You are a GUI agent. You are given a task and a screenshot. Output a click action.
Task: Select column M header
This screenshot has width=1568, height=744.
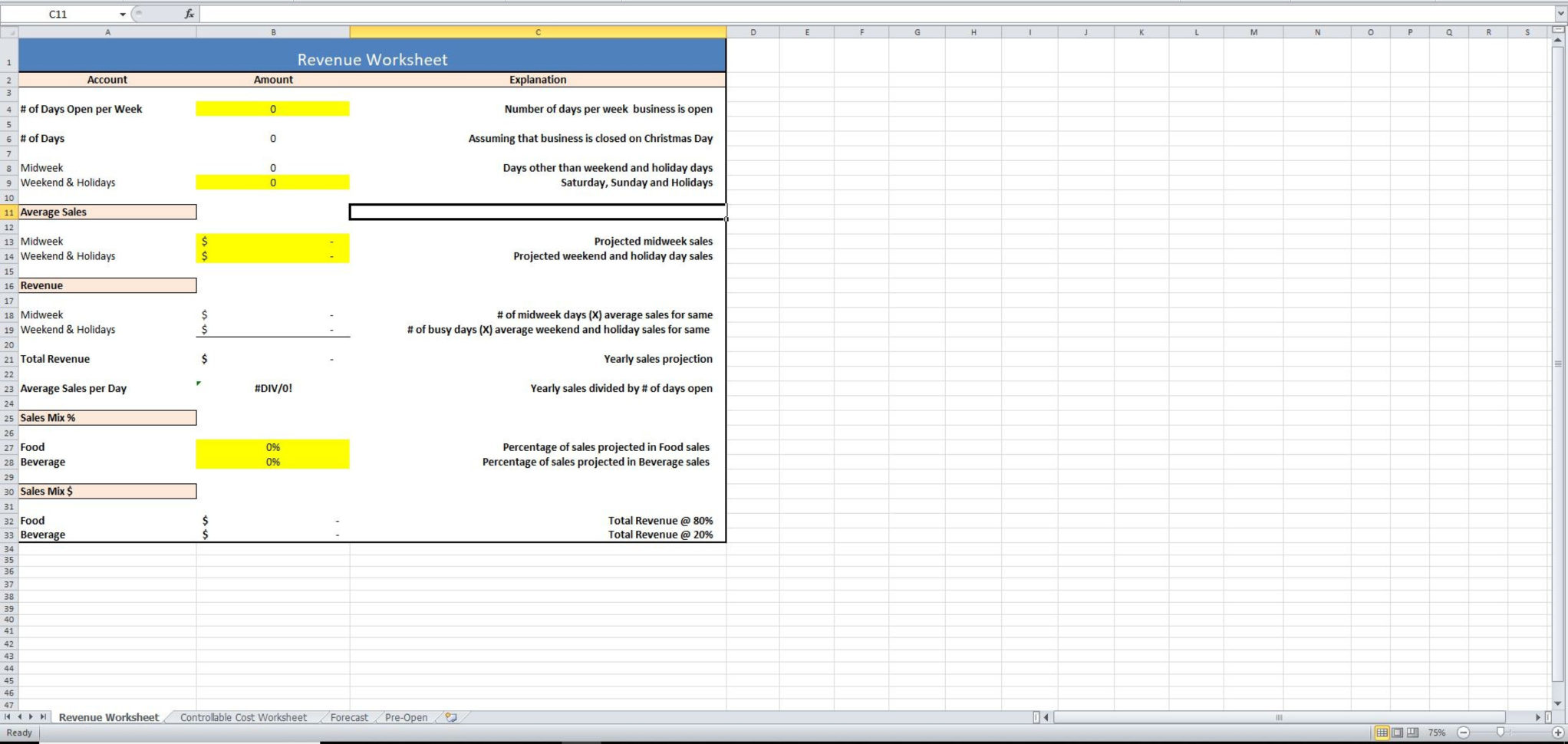tap(1253, 32)
